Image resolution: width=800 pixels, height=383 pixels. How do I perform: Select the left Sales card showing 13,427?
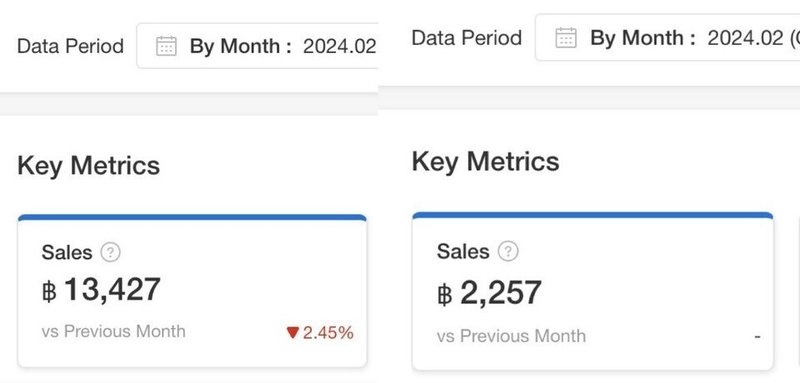pyautogui.click(x=192, y=291)
